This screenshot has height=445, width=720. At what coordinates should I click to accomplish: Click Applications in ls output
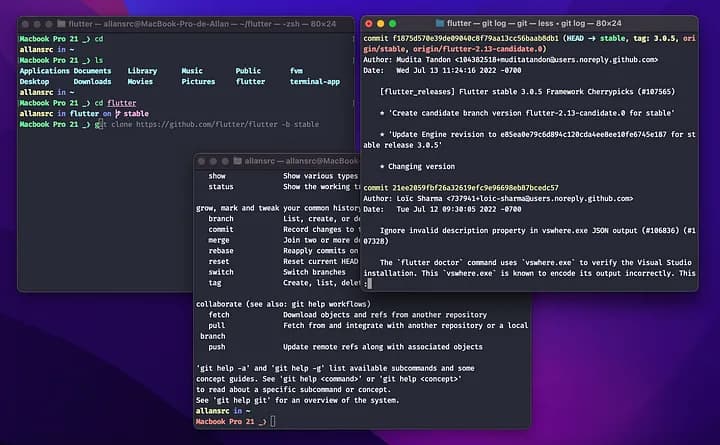tap(45, 71)
